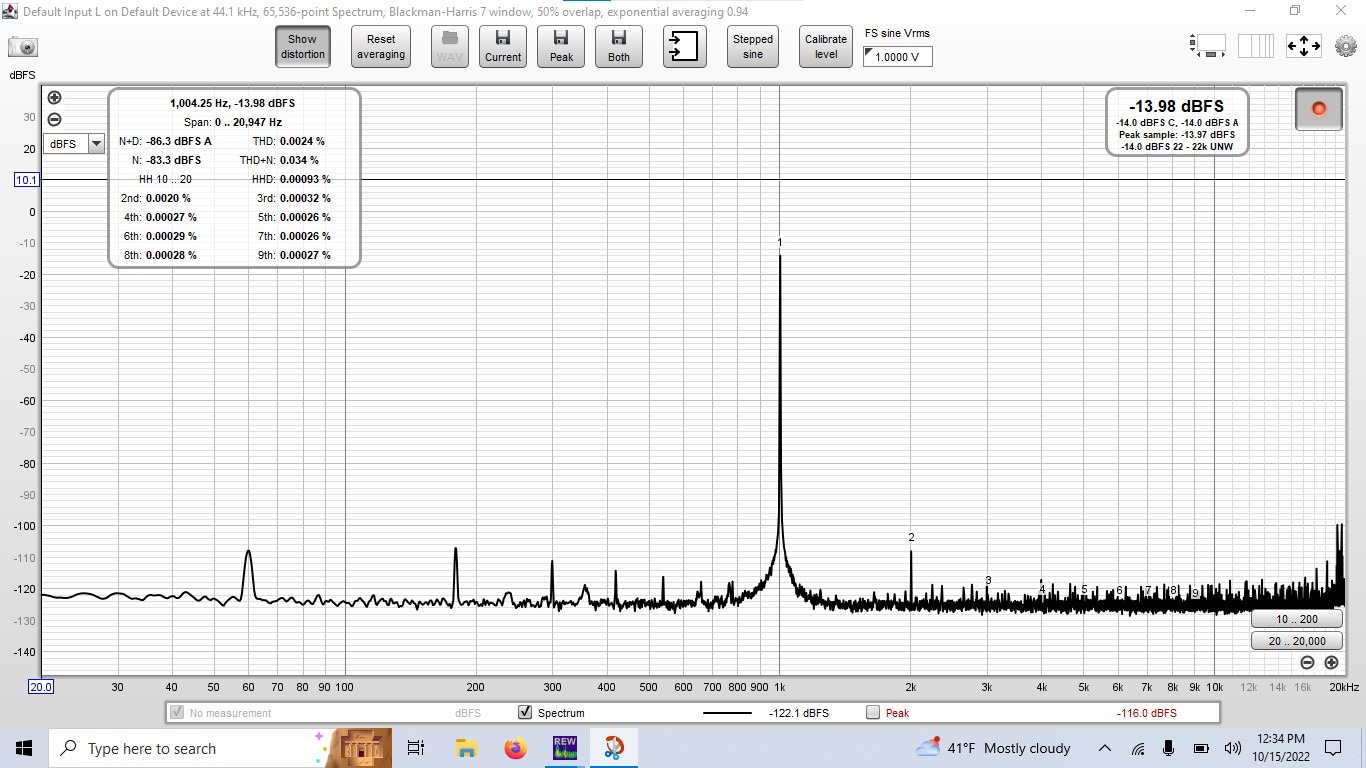Click the Calibrate level button

tap(826, 47)
